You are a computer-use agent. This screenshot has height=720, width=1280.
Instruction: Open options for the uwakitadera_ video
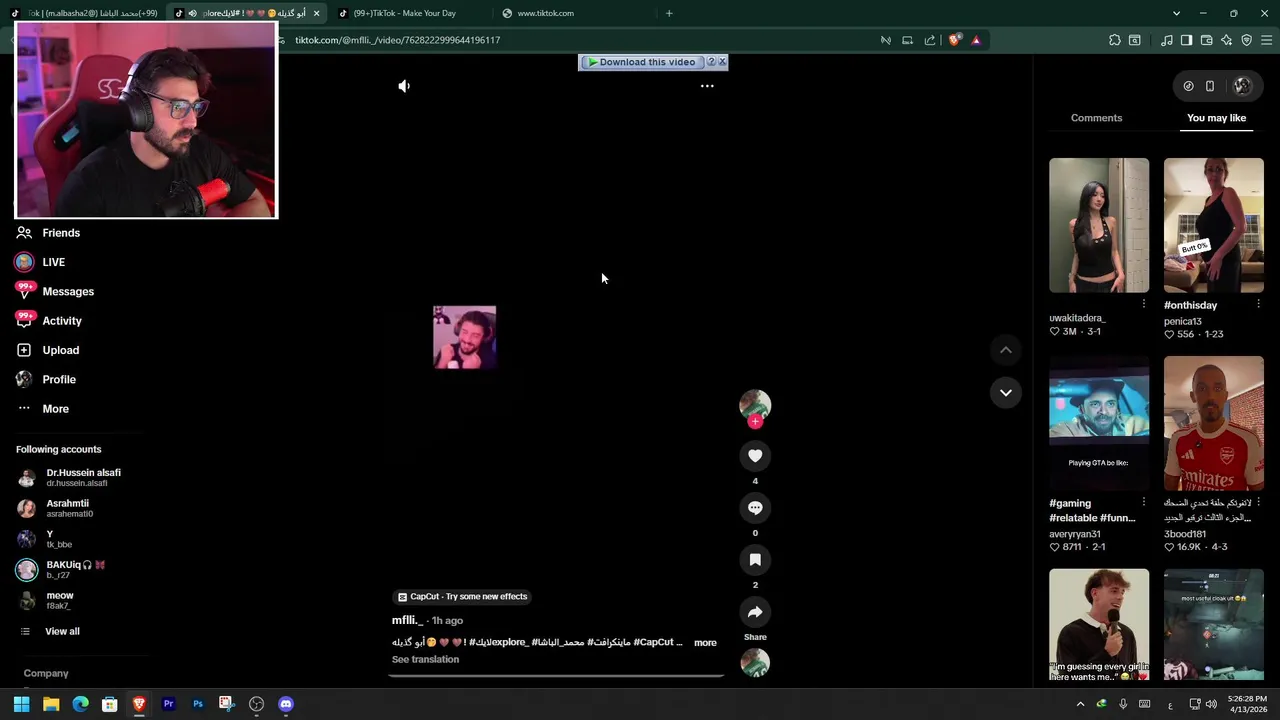tap(1144, 304)
